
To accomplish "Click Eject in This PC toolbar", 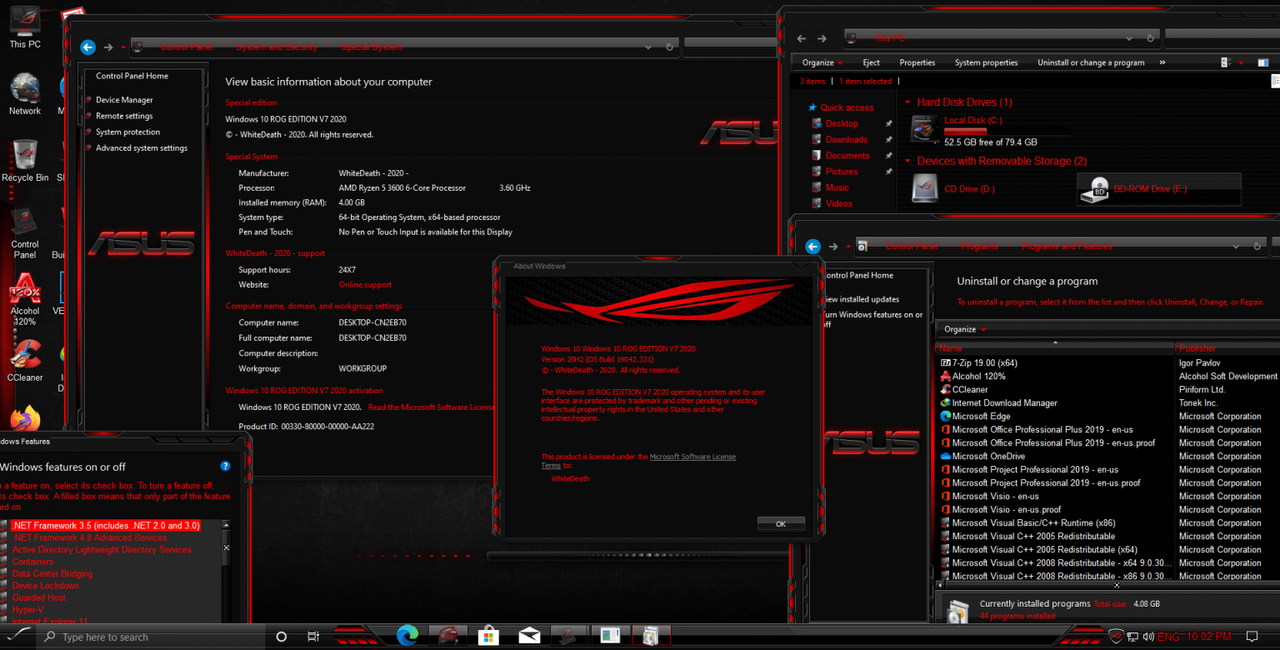I will tap(871, 62).
